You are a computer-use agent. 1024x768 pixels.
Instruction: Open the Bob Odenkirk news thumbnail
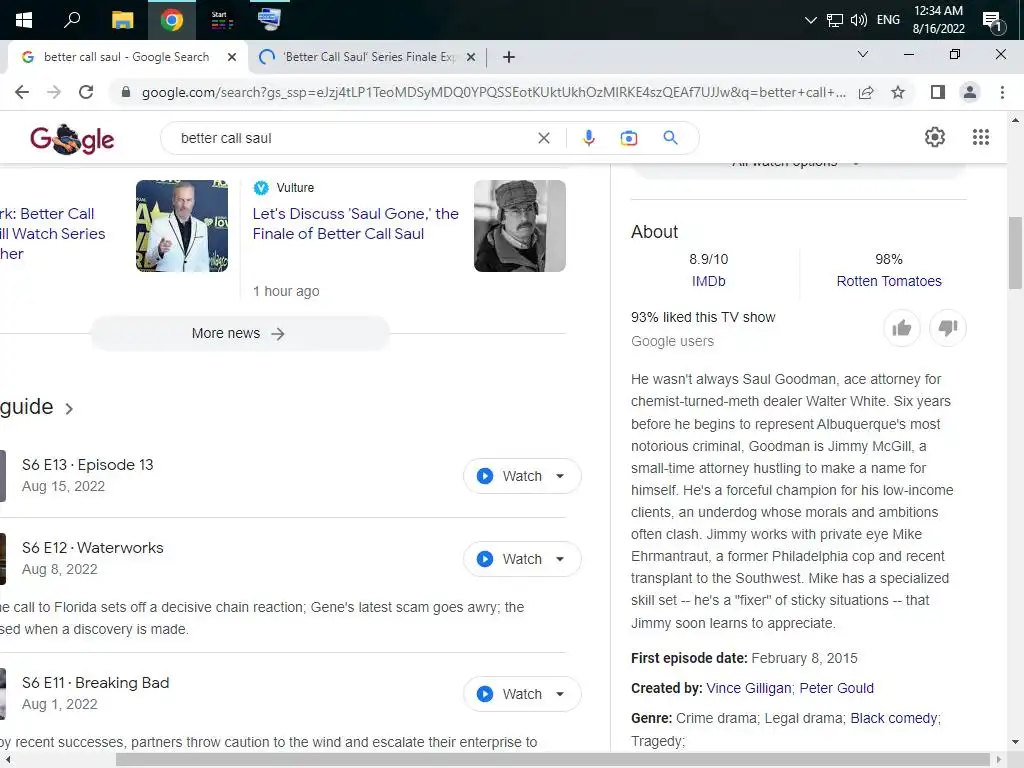tap(182, 226)
